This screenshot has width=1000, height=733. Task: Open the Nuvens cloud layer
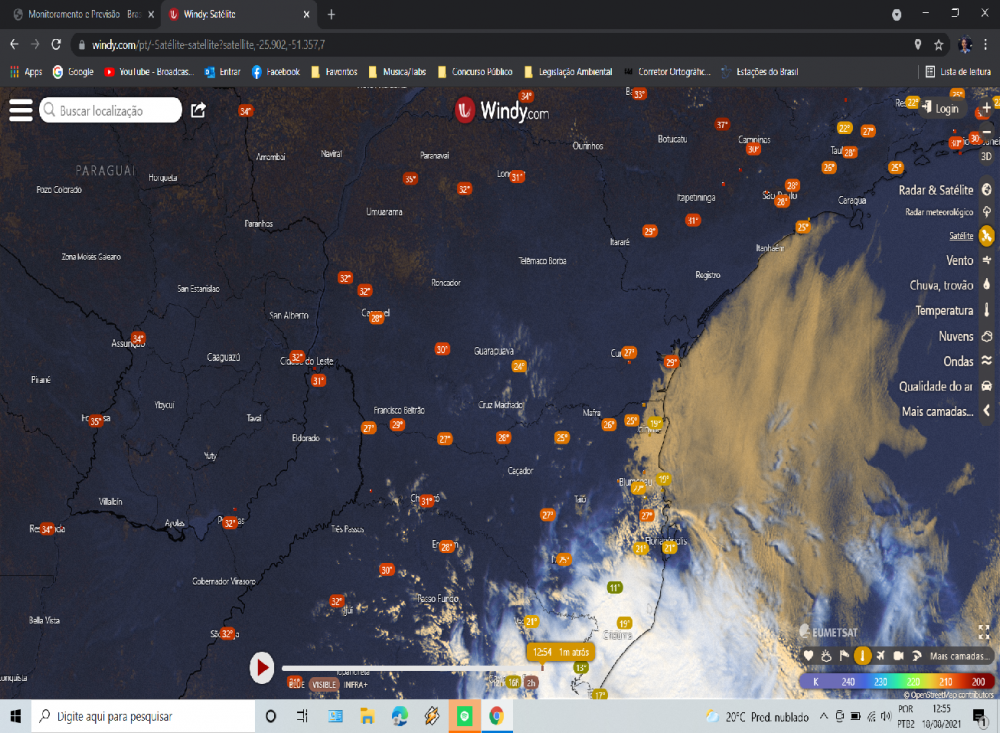point(986,336)
